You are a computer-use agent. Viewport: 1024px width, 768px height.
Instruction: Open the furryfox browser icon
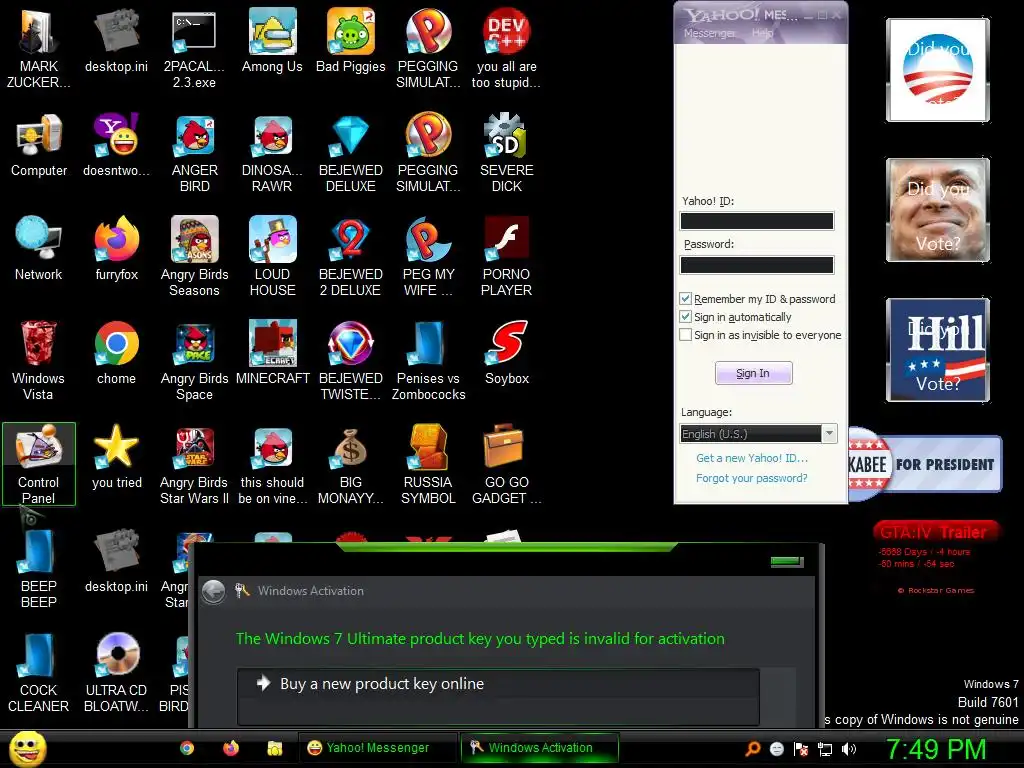(x=117, y=249)
